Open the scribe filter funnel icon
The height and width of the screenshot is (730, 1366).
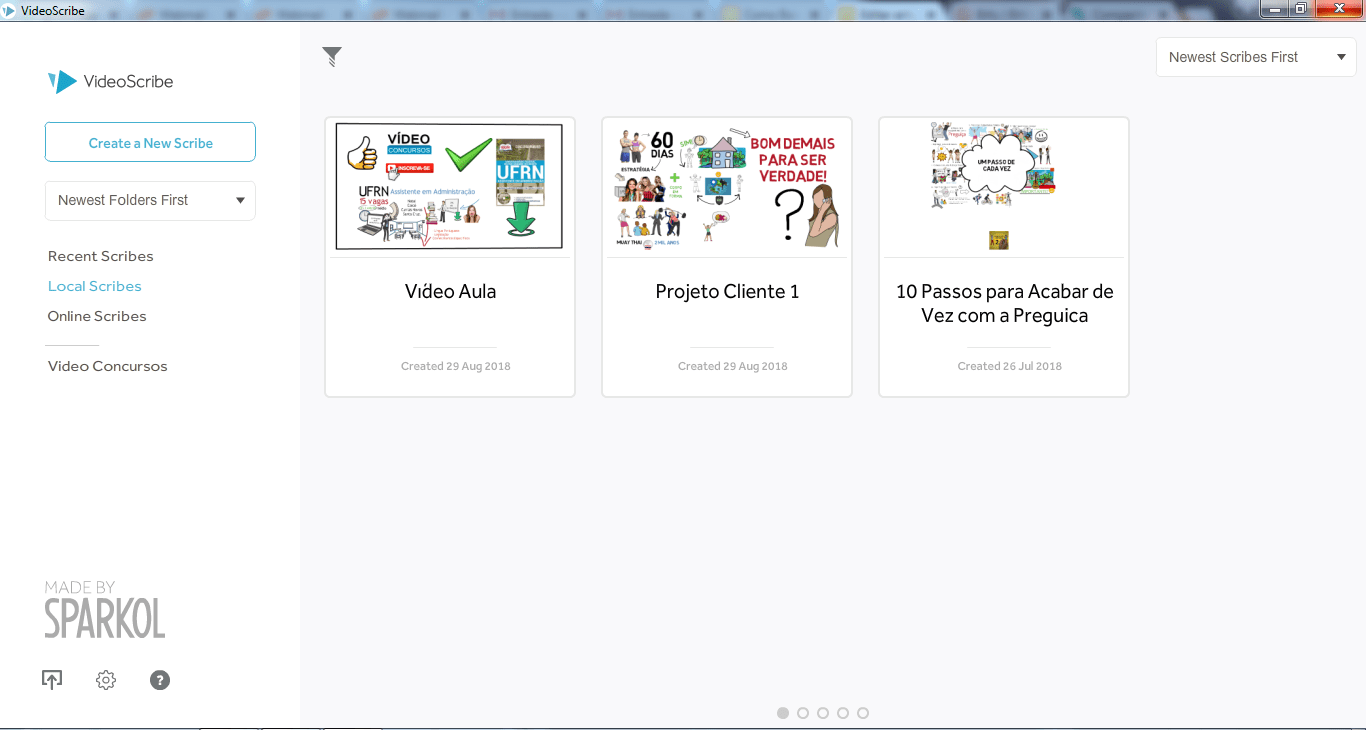pyautogui.click(x=331, y=57)
